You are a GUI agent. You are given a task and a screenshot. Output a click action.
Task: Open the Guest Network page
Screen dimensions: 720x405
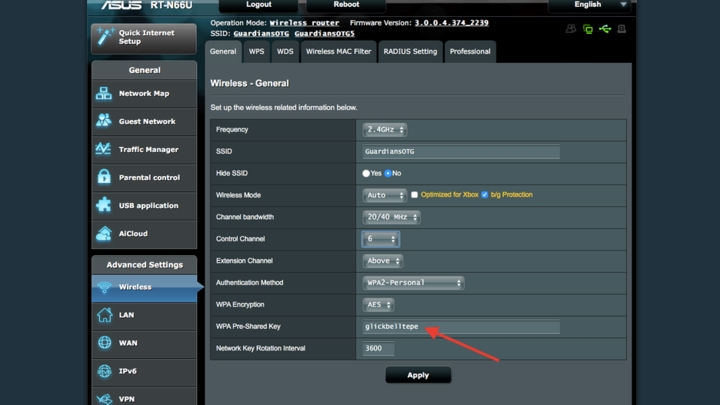coord(144,122)
